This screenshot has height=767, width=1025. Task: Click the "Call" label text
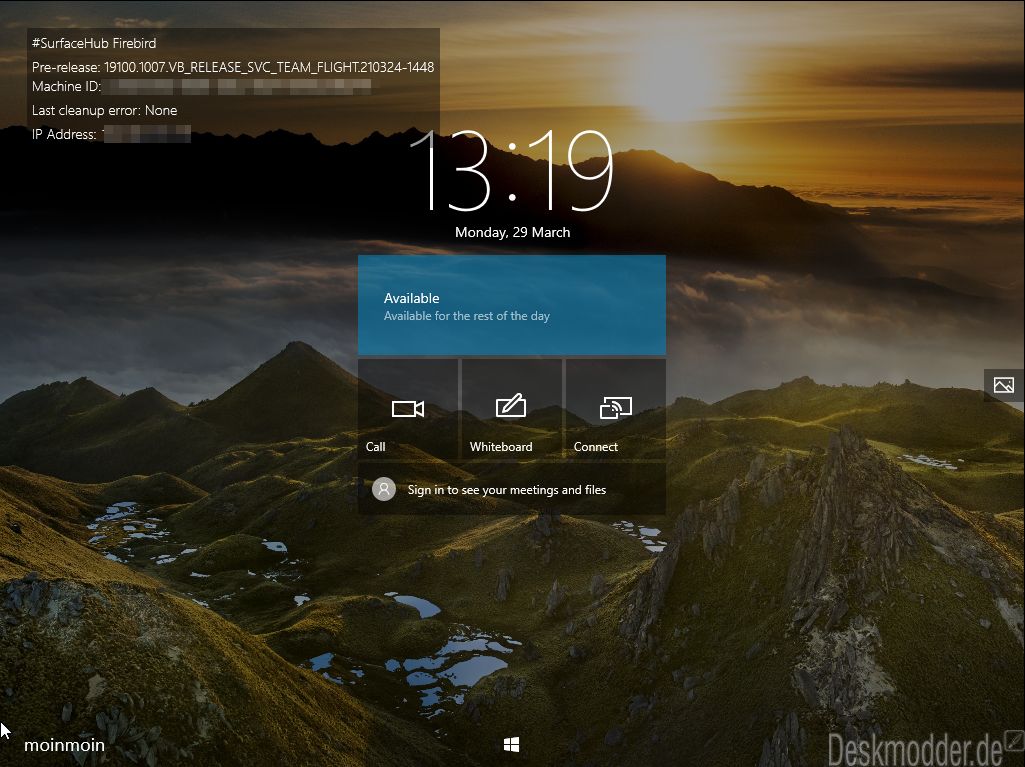375,447
